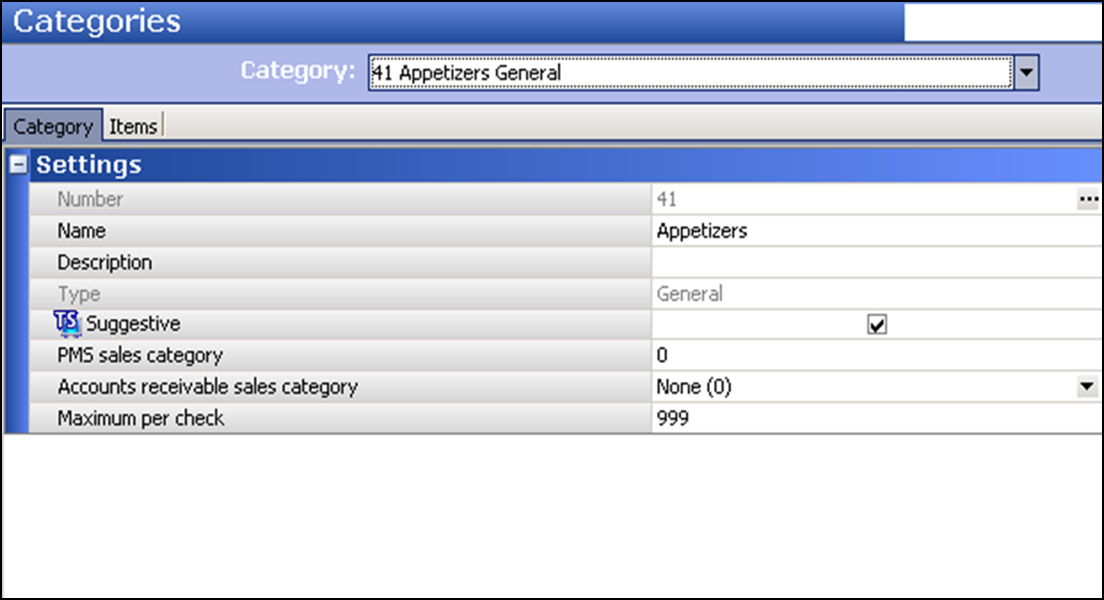This screenshot has height=600, width=1104.
Task: Switch to the Items tab
Action: [x=133, y=127]
